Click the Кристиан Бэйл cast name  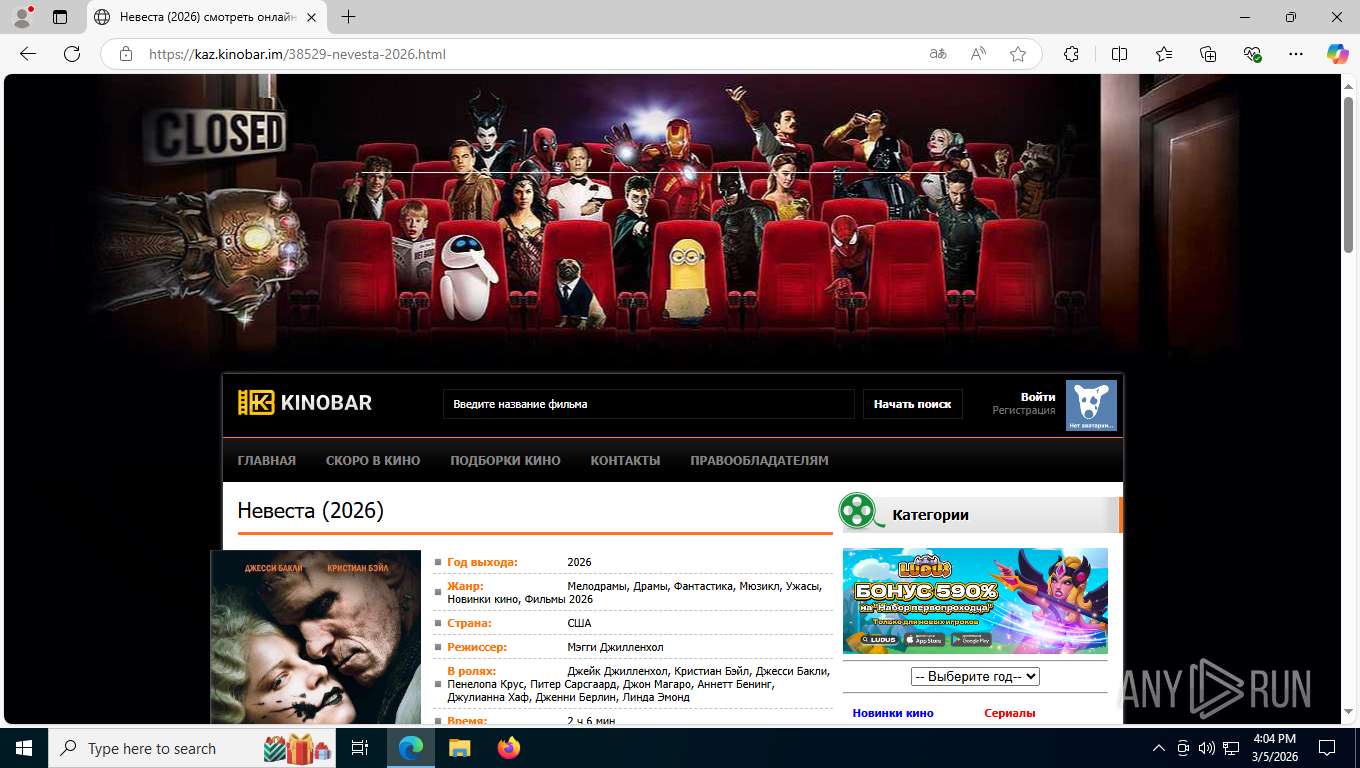(x=711, y=671)
